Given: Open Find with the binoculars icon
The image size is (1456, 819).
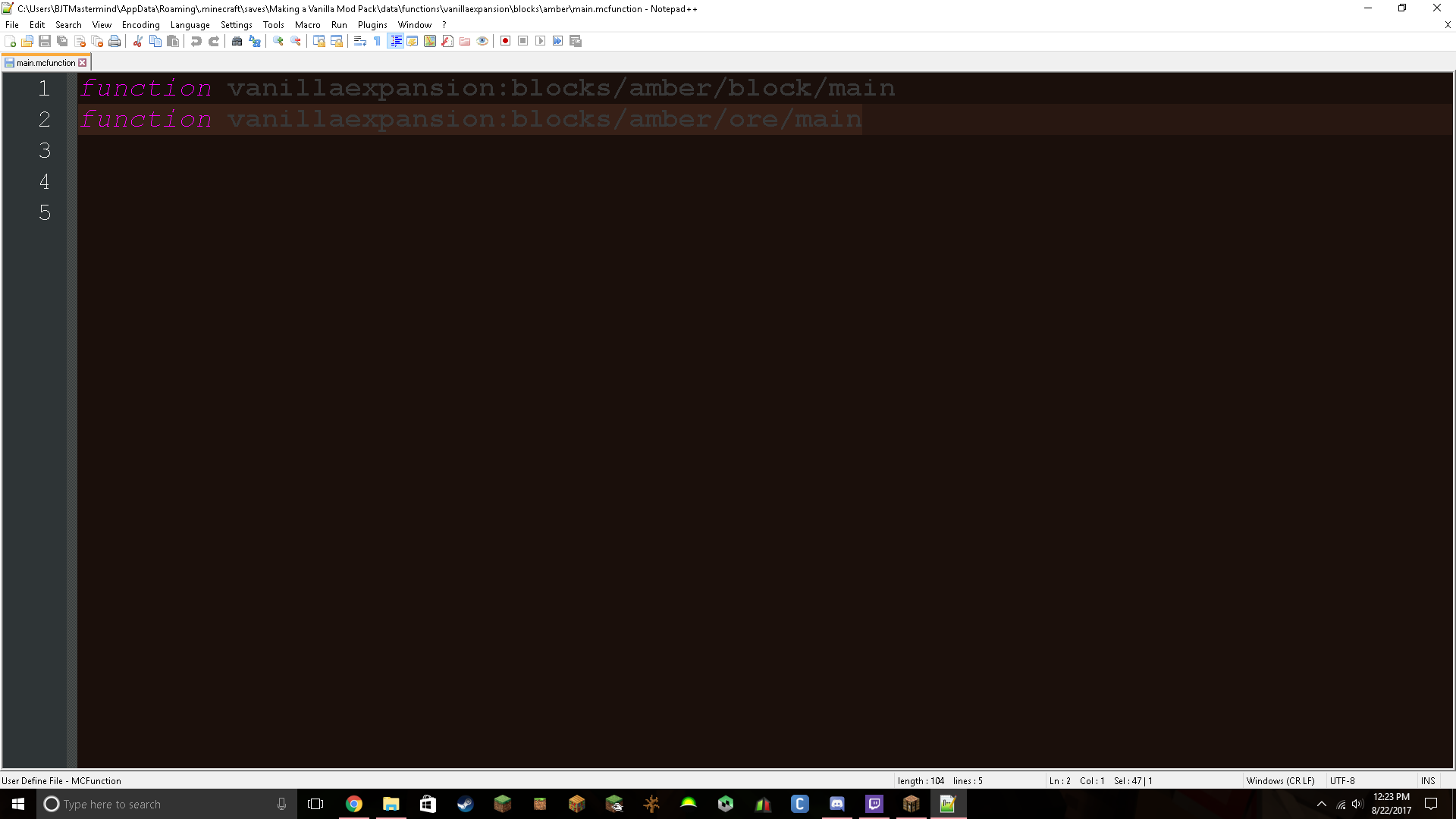Looking at the screenshot, I should pyautogui.click(x=237, y=41).
